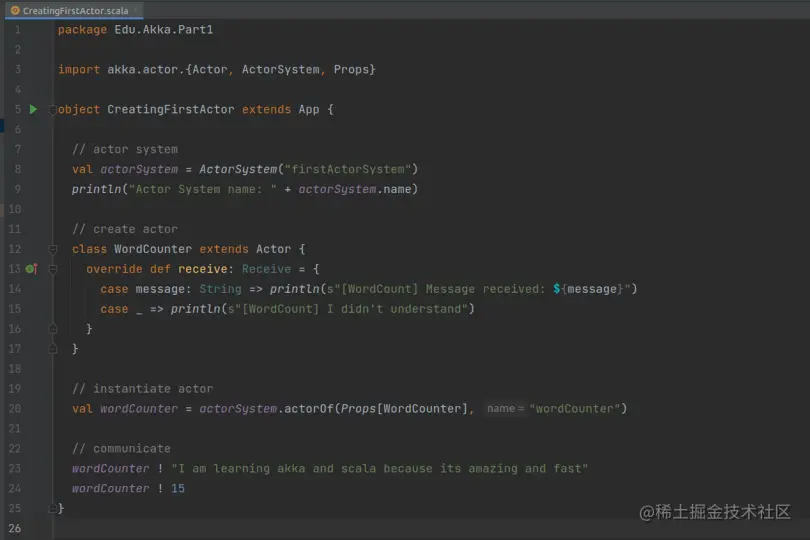Click the 'package' keyword on line 1
Viewport: 810px width, 540px height.
[82, 30]
